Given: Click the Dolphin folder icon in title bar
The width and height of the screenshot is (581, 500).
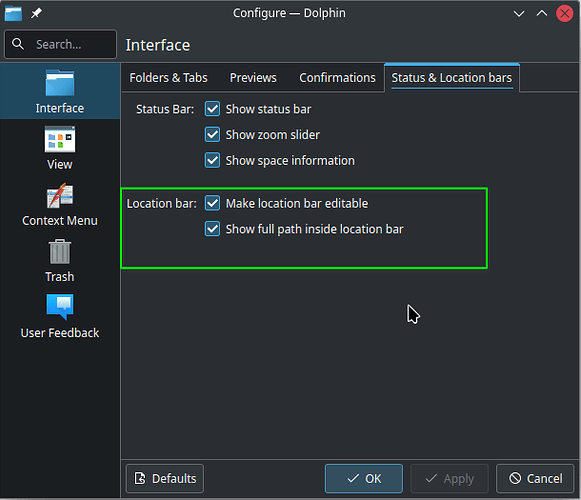Looking at the screenshot, I should [13, 13].
